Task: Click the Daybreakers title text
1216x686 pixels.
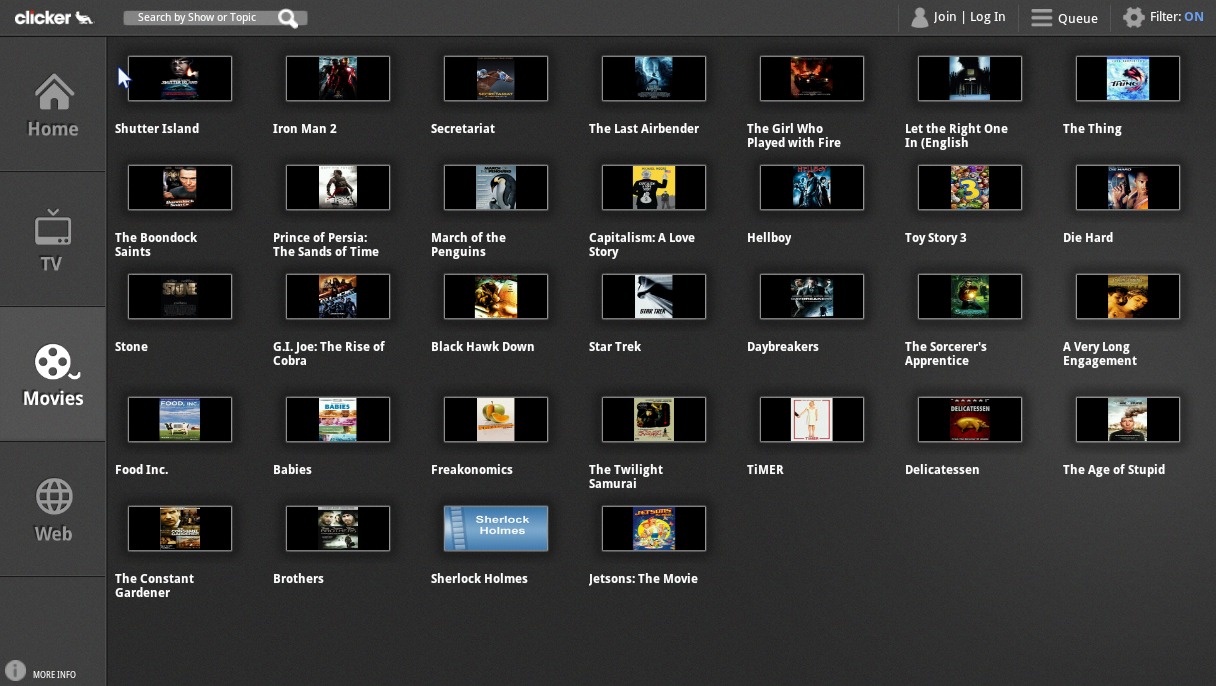Action: point(783,346)
